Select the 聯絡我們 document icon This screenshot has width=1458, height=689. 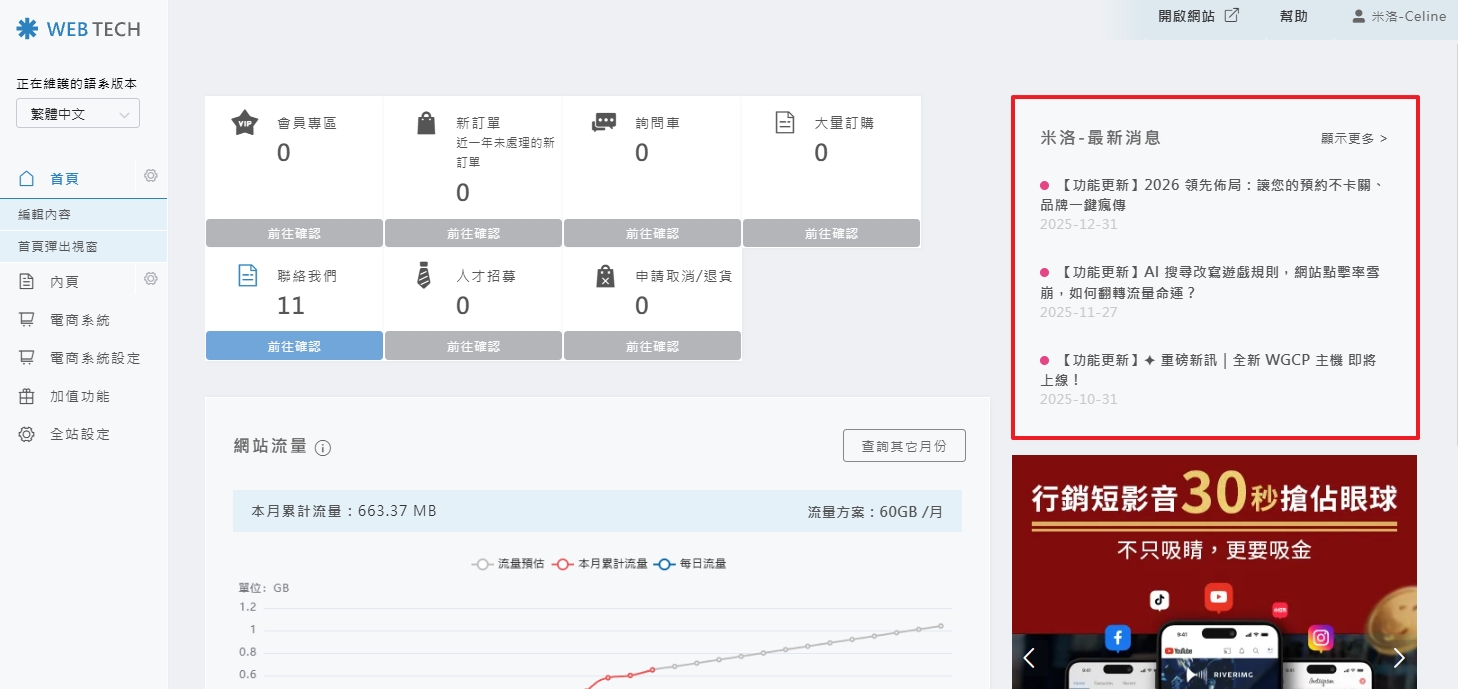coord(245,275)
